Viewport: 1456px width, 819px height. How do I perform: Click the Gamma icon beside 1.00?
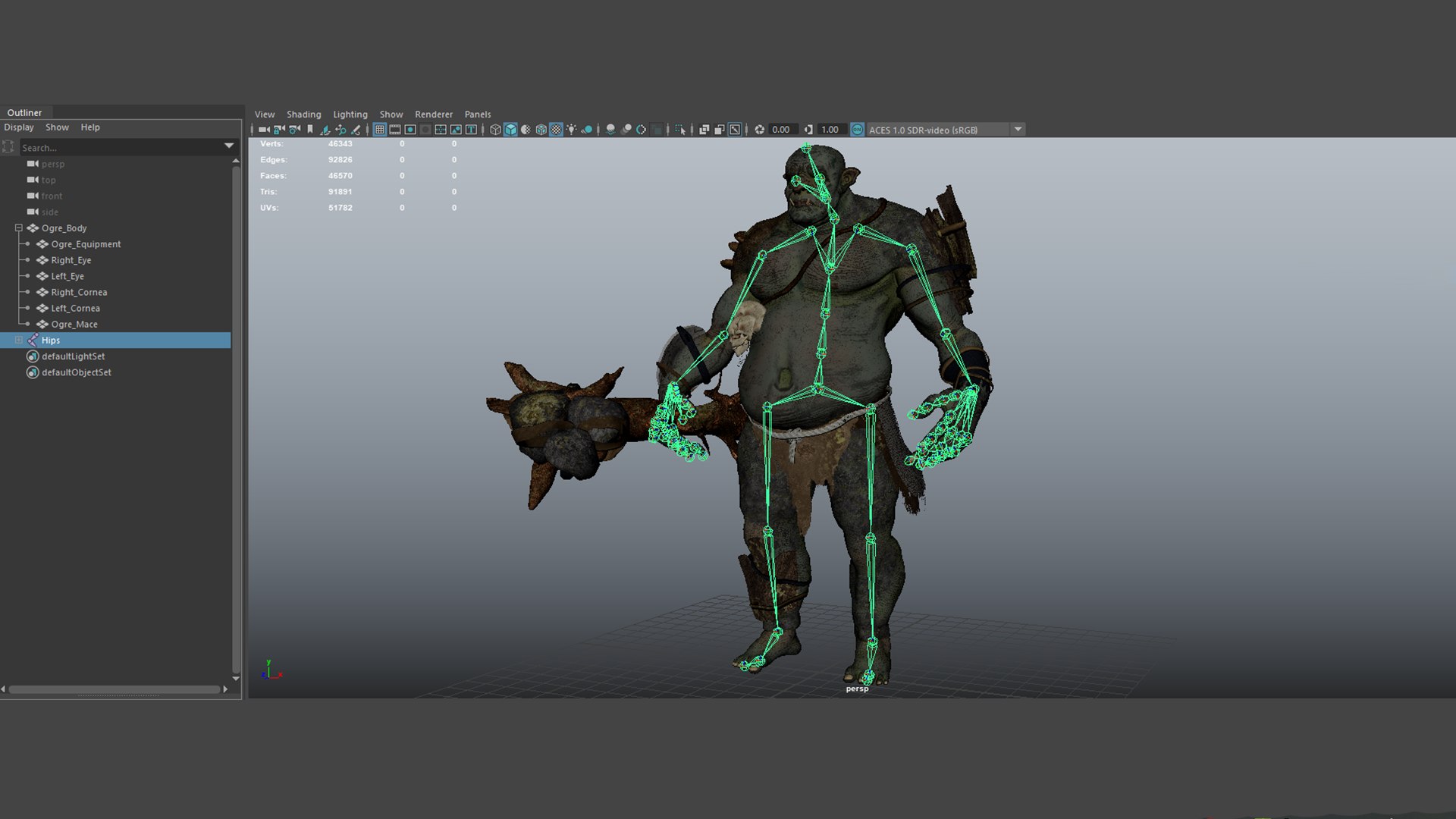click(808, 130)
